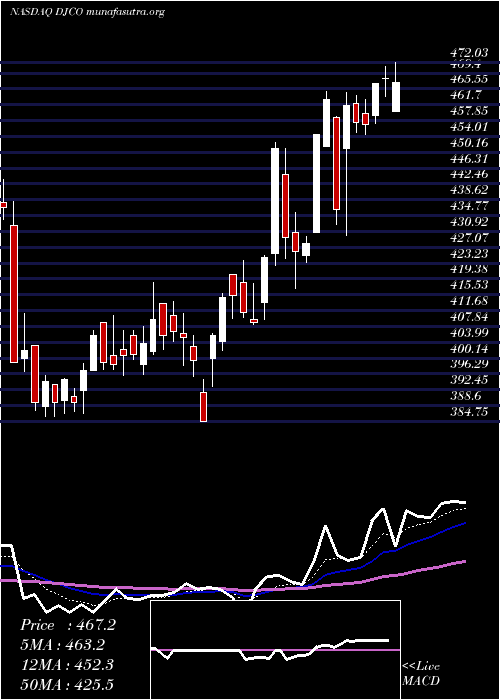Screen dimensions: 500x700
Task: Click the 438.62 price axis label
Action: [469, 190]
